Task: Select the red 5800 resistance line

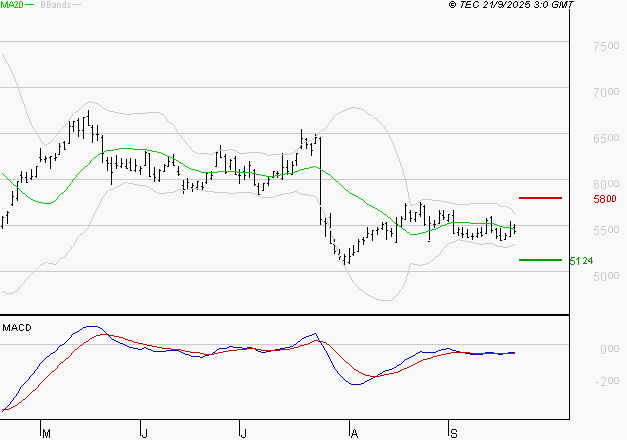Action: click(x=540, y=198)
